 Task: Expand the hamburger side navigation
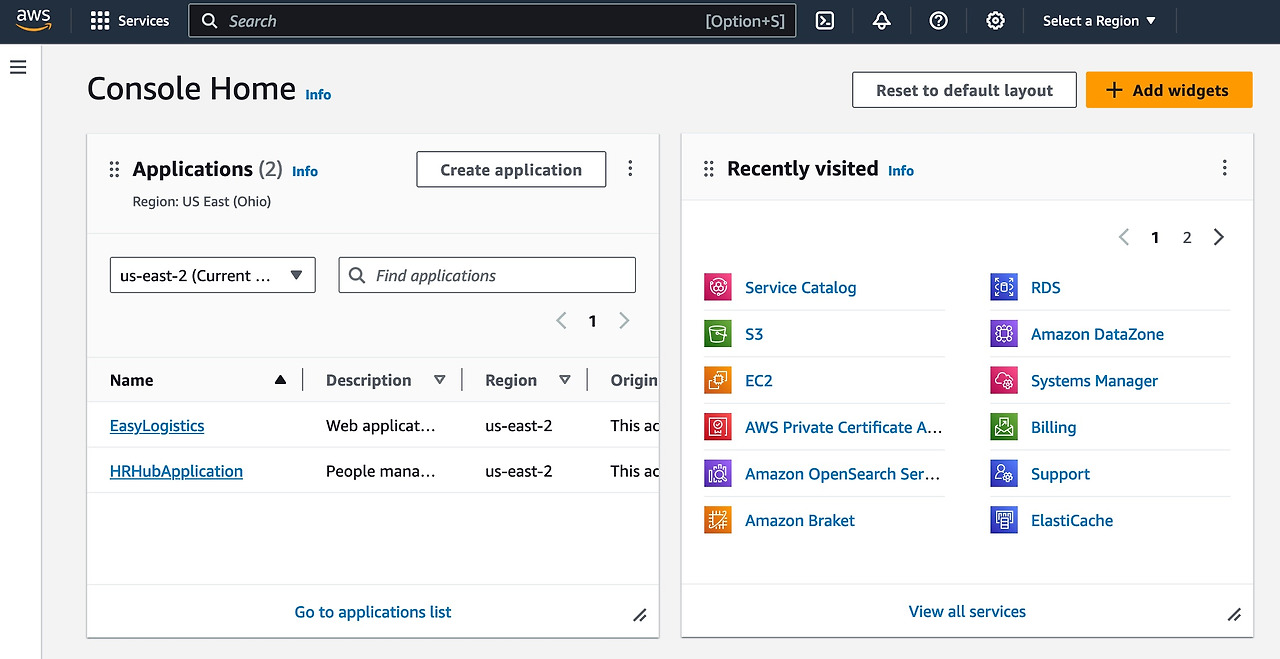[x=18, y=67]
